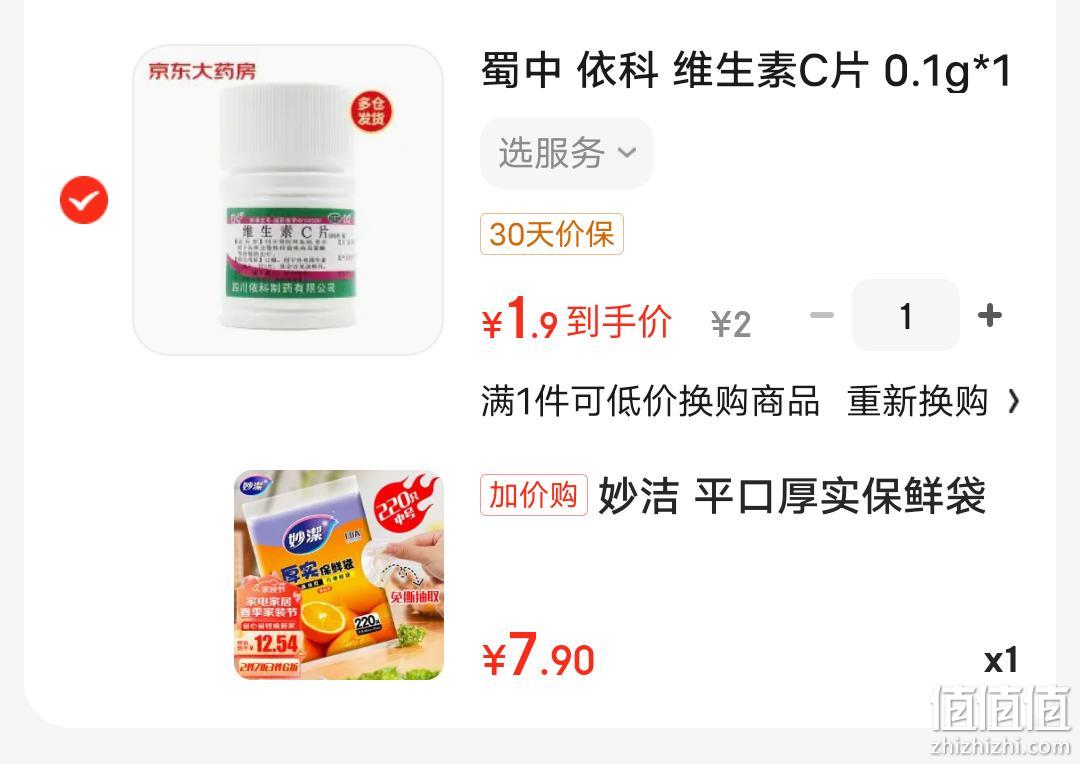
Task: Click the chevron arrow in 选服务
Action: [x=627, y=152]
